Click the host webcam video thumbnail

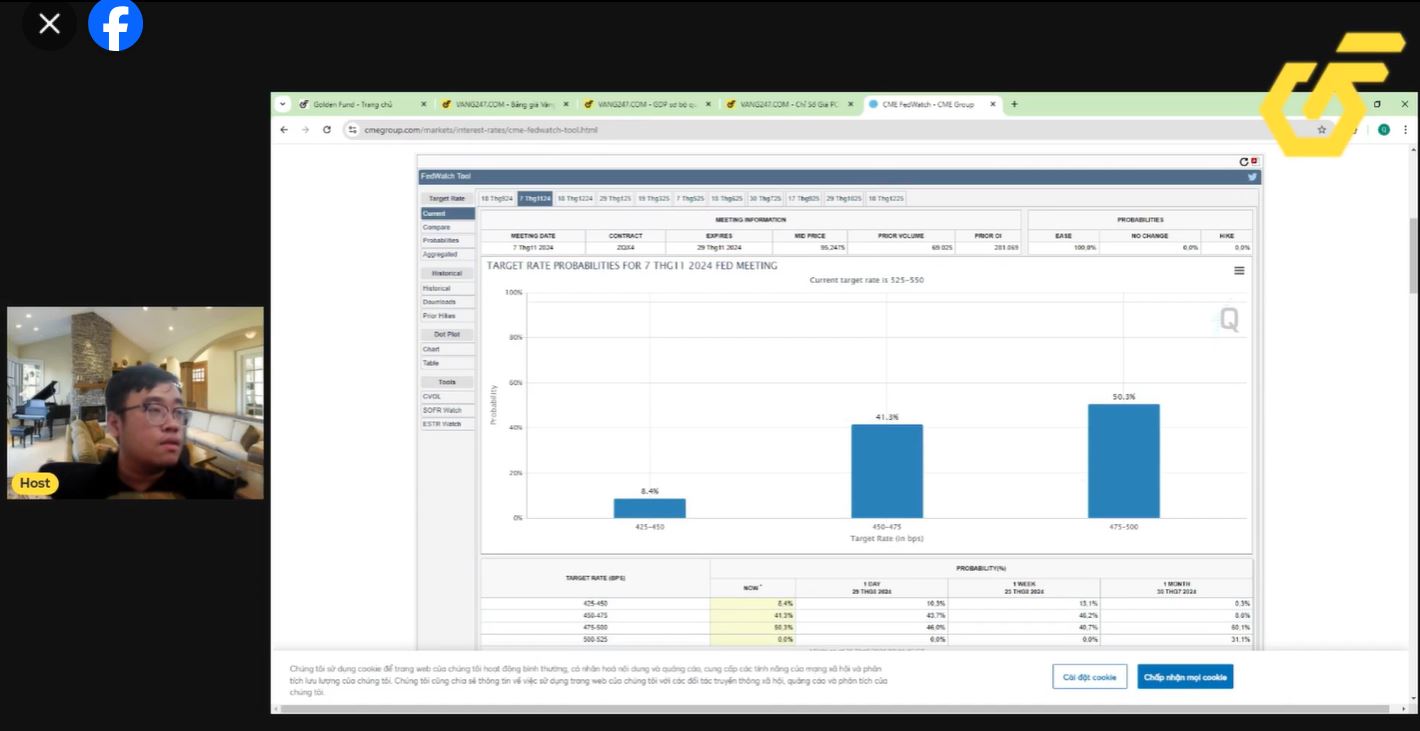tap(135, 403)
